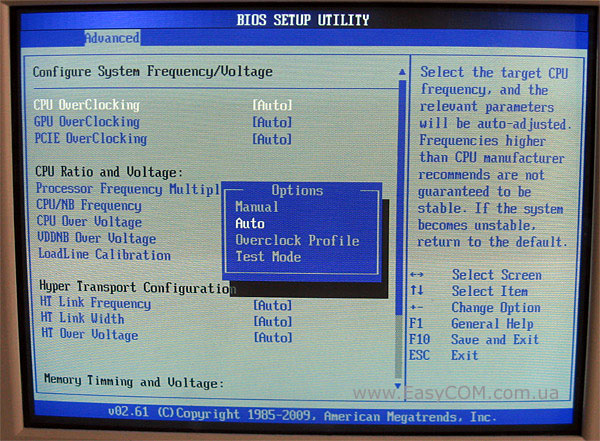This screenshot has width=600, height=441.
Task: Select the PCIE OverClocking setting
Action: pos(91,139)
